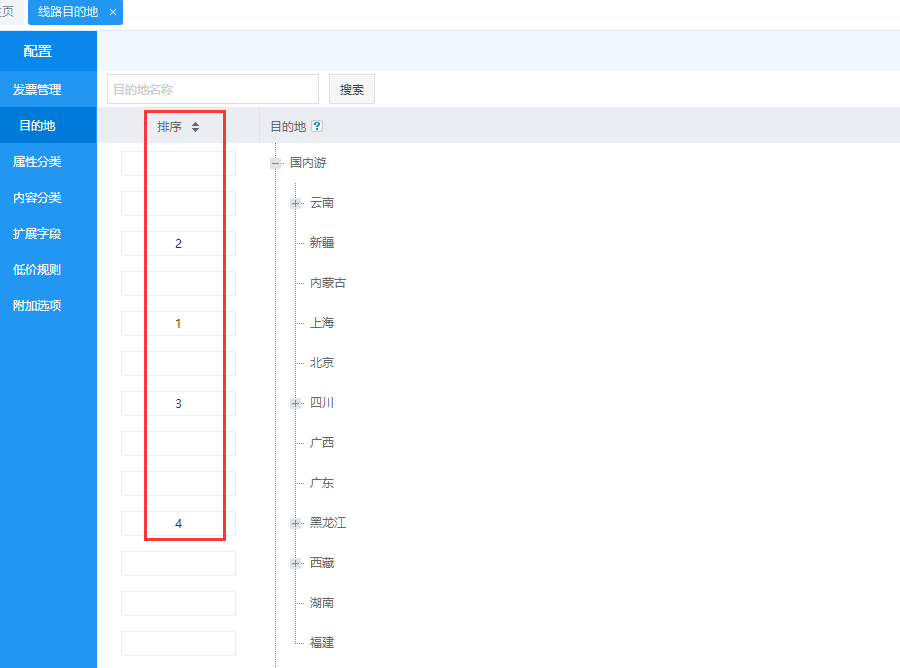900x668 pixels.
Task: Expand the 西藏 tree node
Action: [295, 563]
